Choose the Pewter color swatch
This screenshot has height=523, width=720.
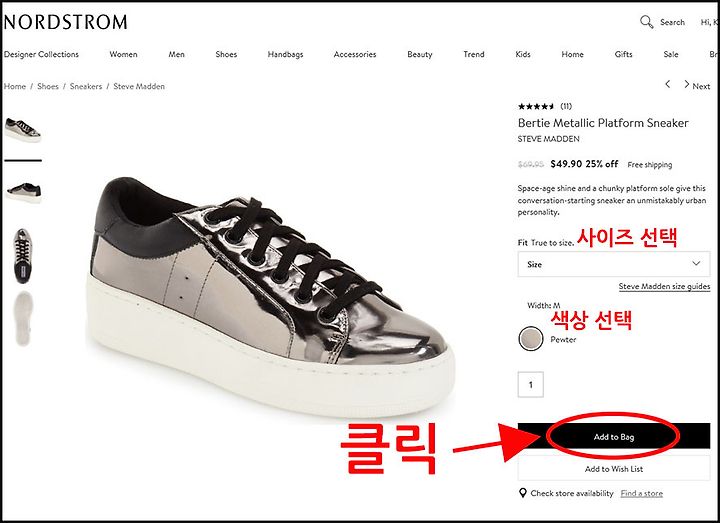(x=530, y=339)
